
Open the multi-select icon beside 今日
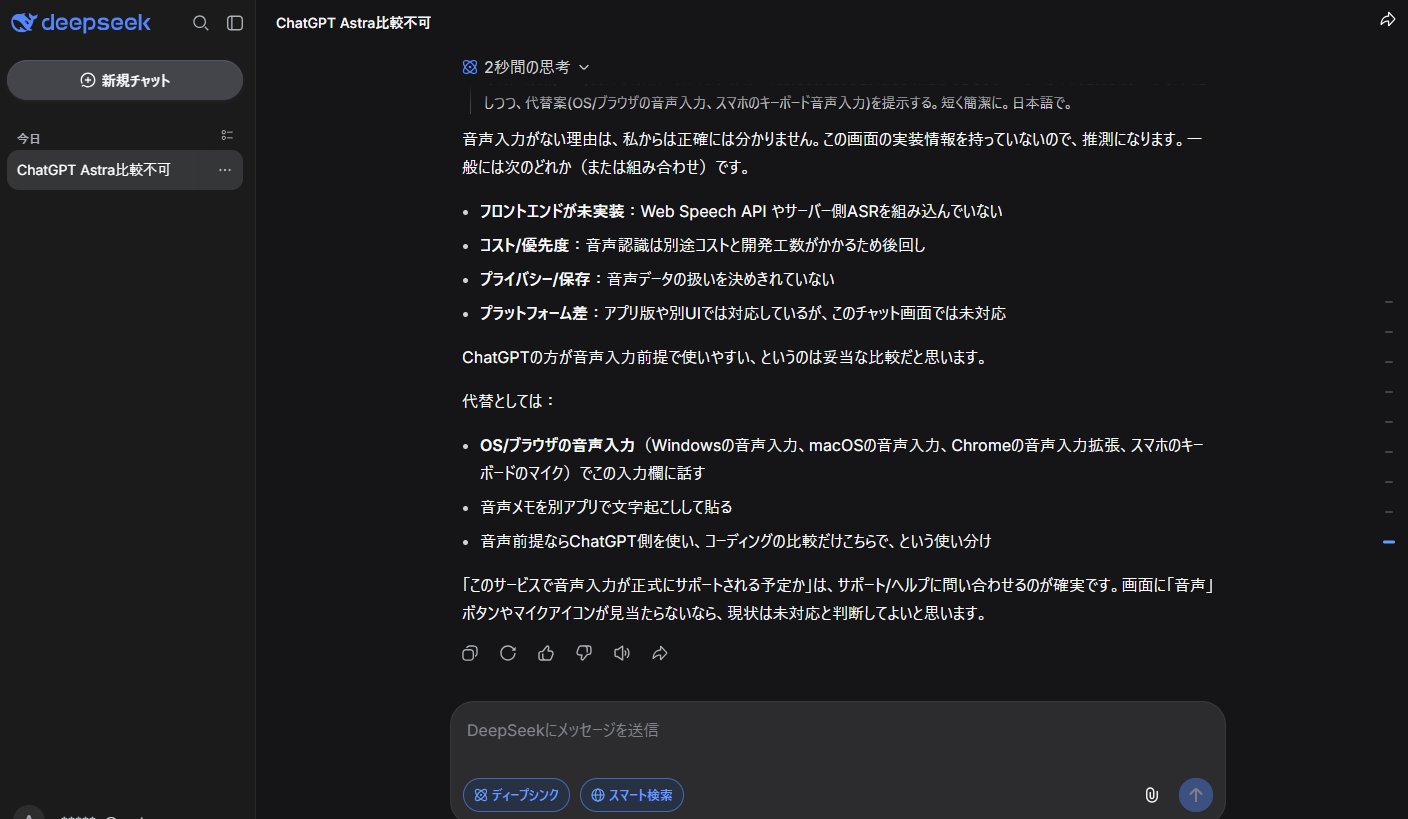[x=227, y=135]
